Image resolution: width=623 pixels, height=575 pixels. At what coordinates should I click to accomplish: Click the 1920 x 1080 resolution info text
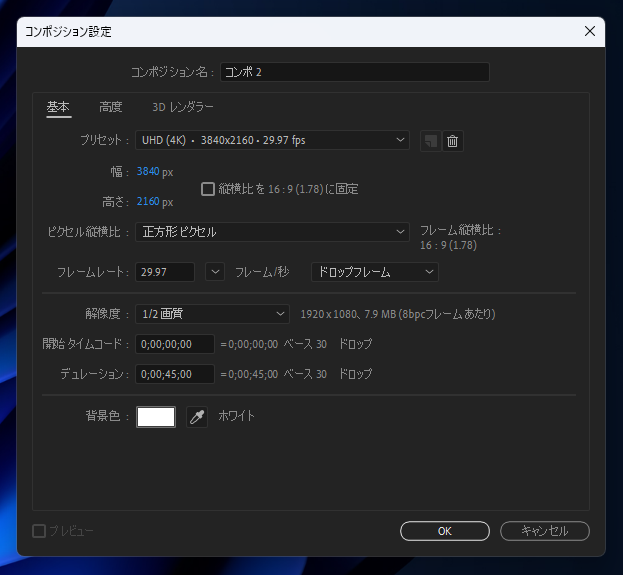click(x=398, y=314)
